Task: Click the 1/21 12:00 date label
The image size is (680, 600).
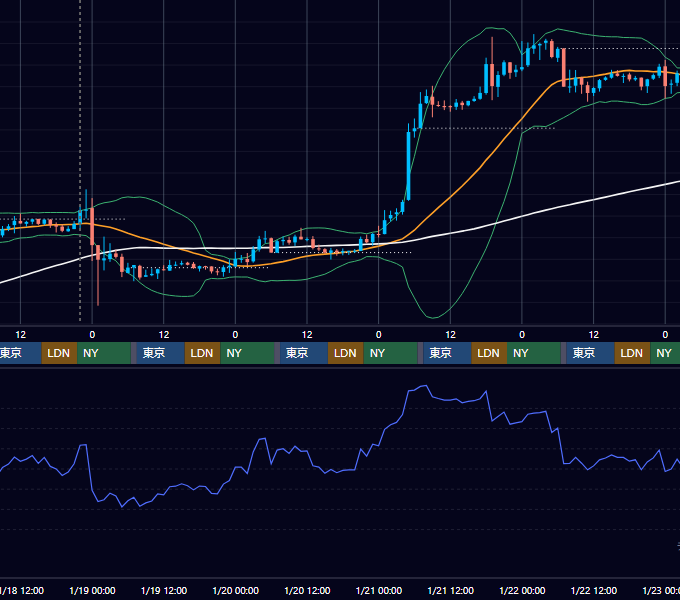Action: [x=451, y=590]
